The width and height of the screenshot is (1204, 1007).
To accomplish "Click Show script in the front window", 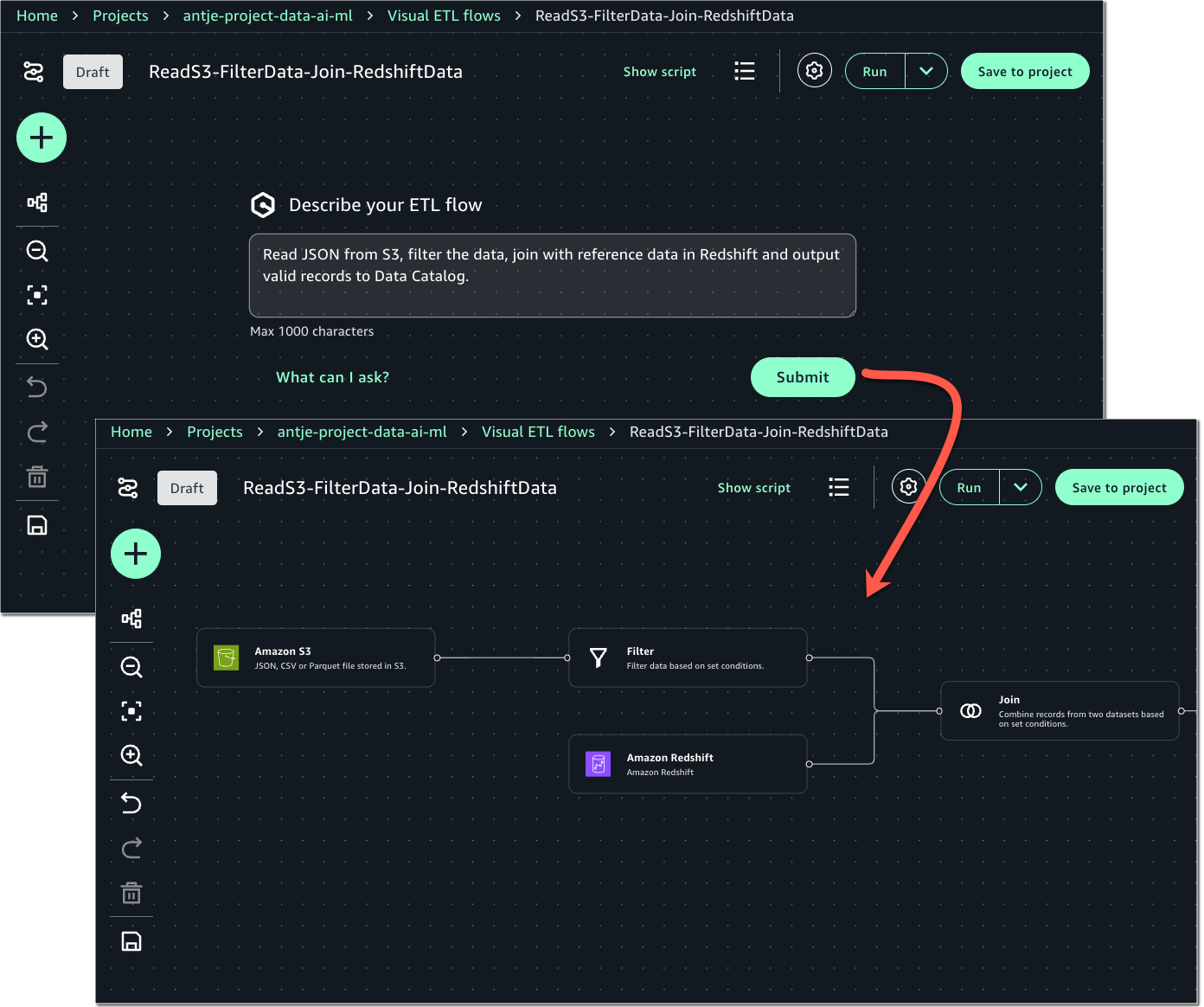I will pos(754,488).
